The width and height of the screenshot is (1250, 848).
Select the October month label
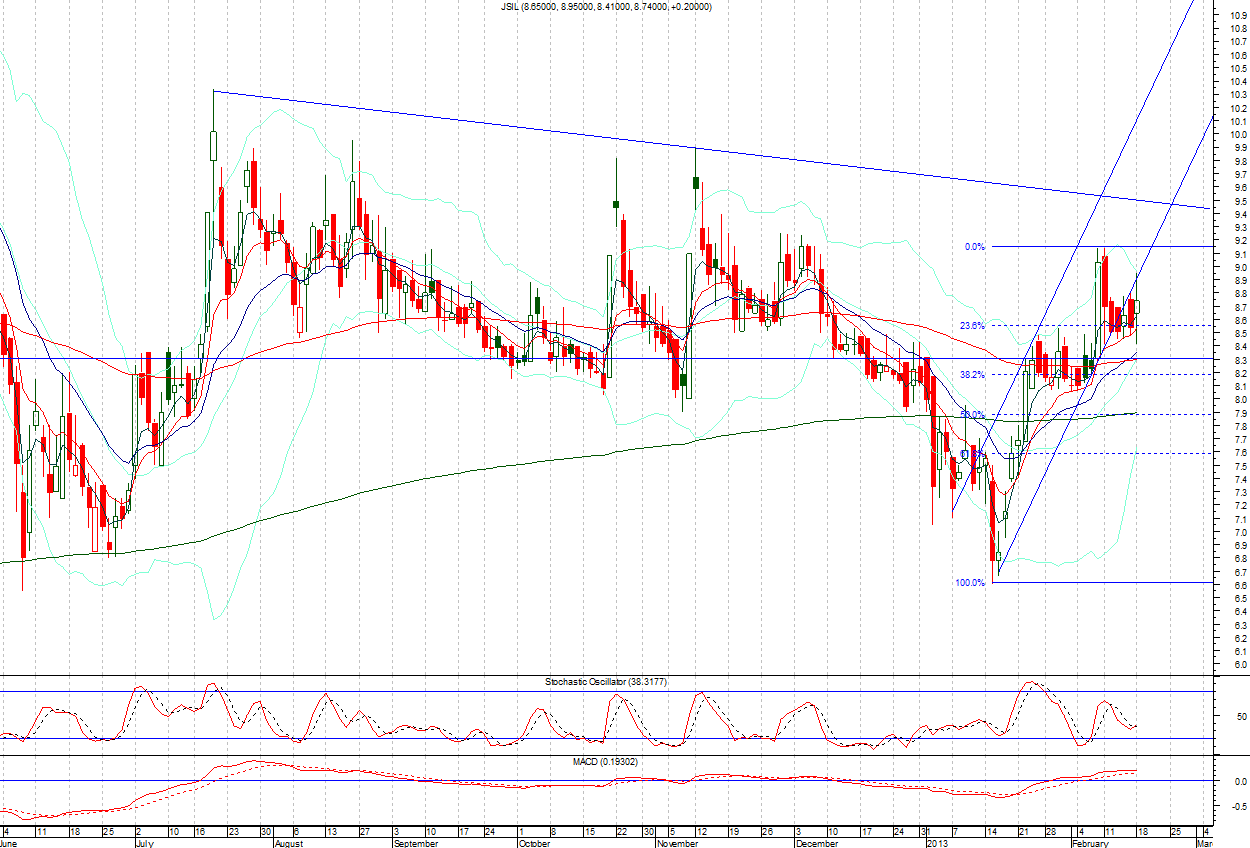pyautogui.click(x=535, y=843)
